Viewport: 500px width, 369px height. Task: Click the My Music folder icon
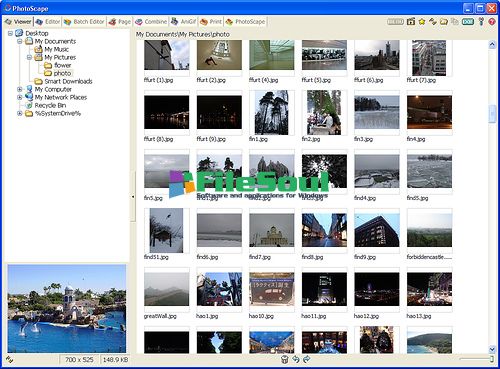pyautogui.click(x=39, y=49)
